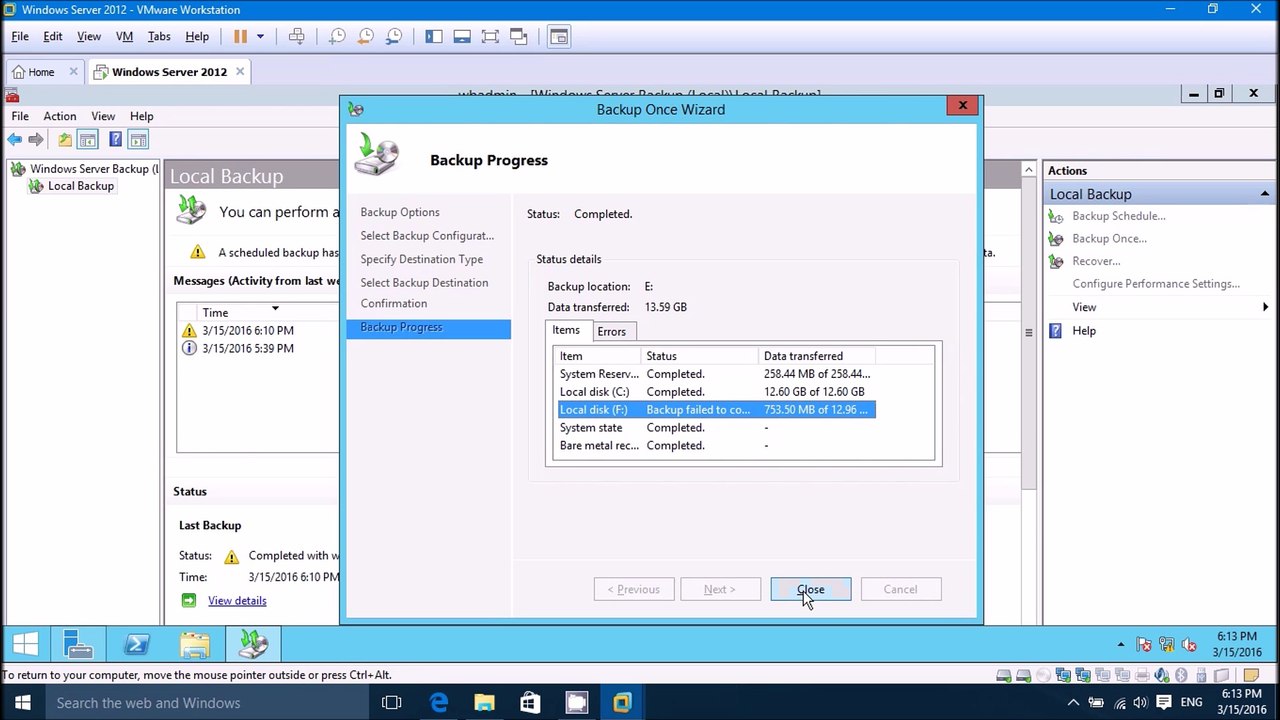The height and width of the screenshot is (720, 1280).
Task: Show hidden icons in the host system tray
Action: pos(1074,703)
